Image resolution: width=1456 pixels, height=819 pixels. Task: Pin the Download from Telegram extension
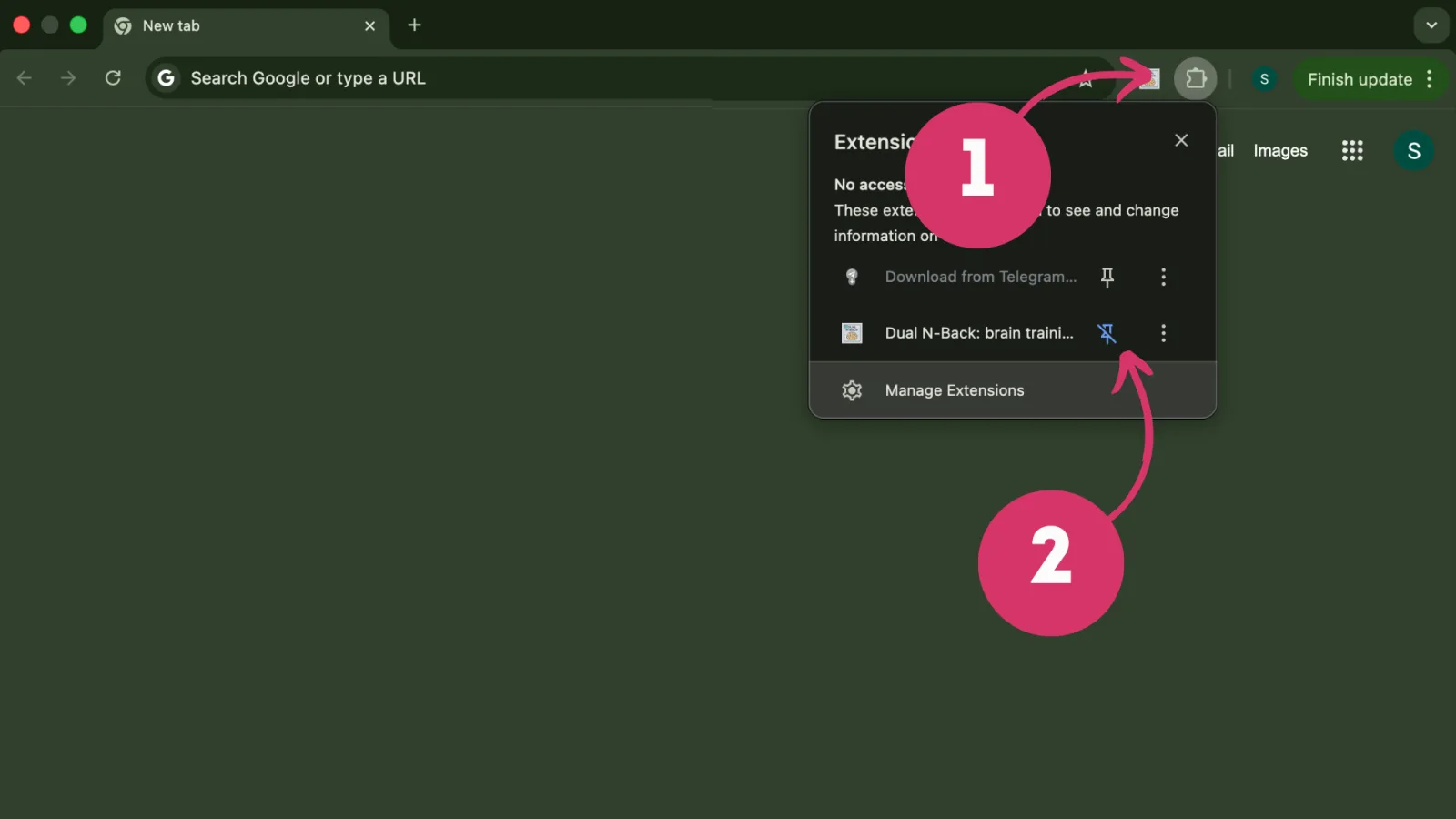click(x=1107, y=277)
